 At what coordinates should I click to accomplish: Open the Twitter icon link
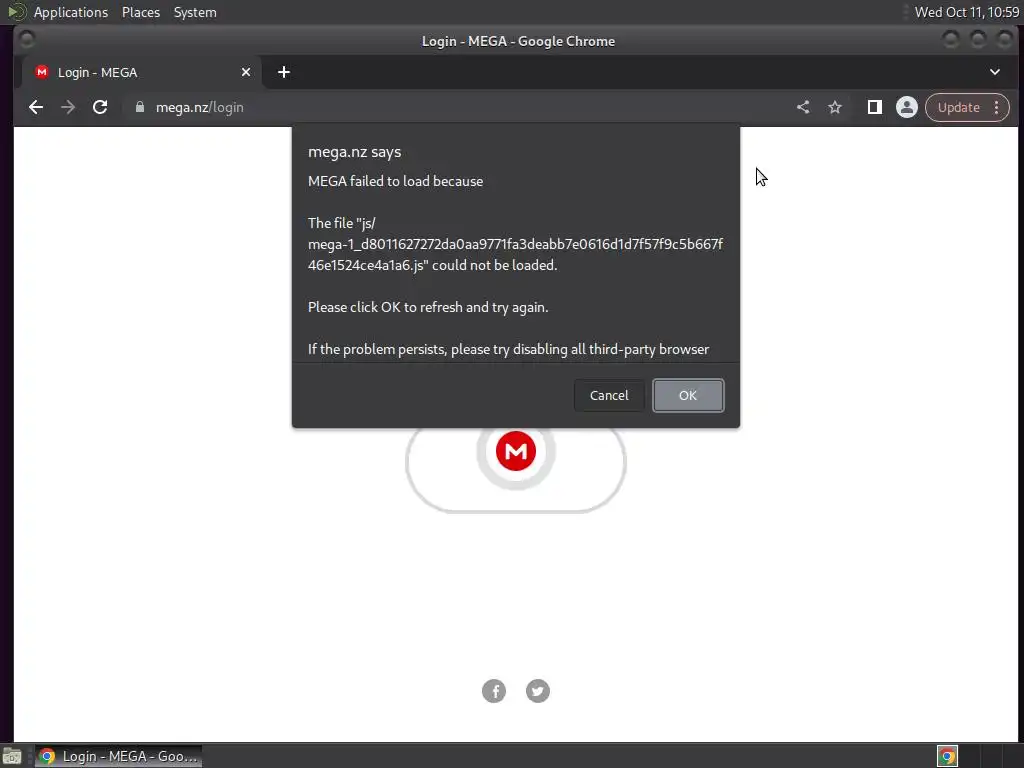click(537, 691)
